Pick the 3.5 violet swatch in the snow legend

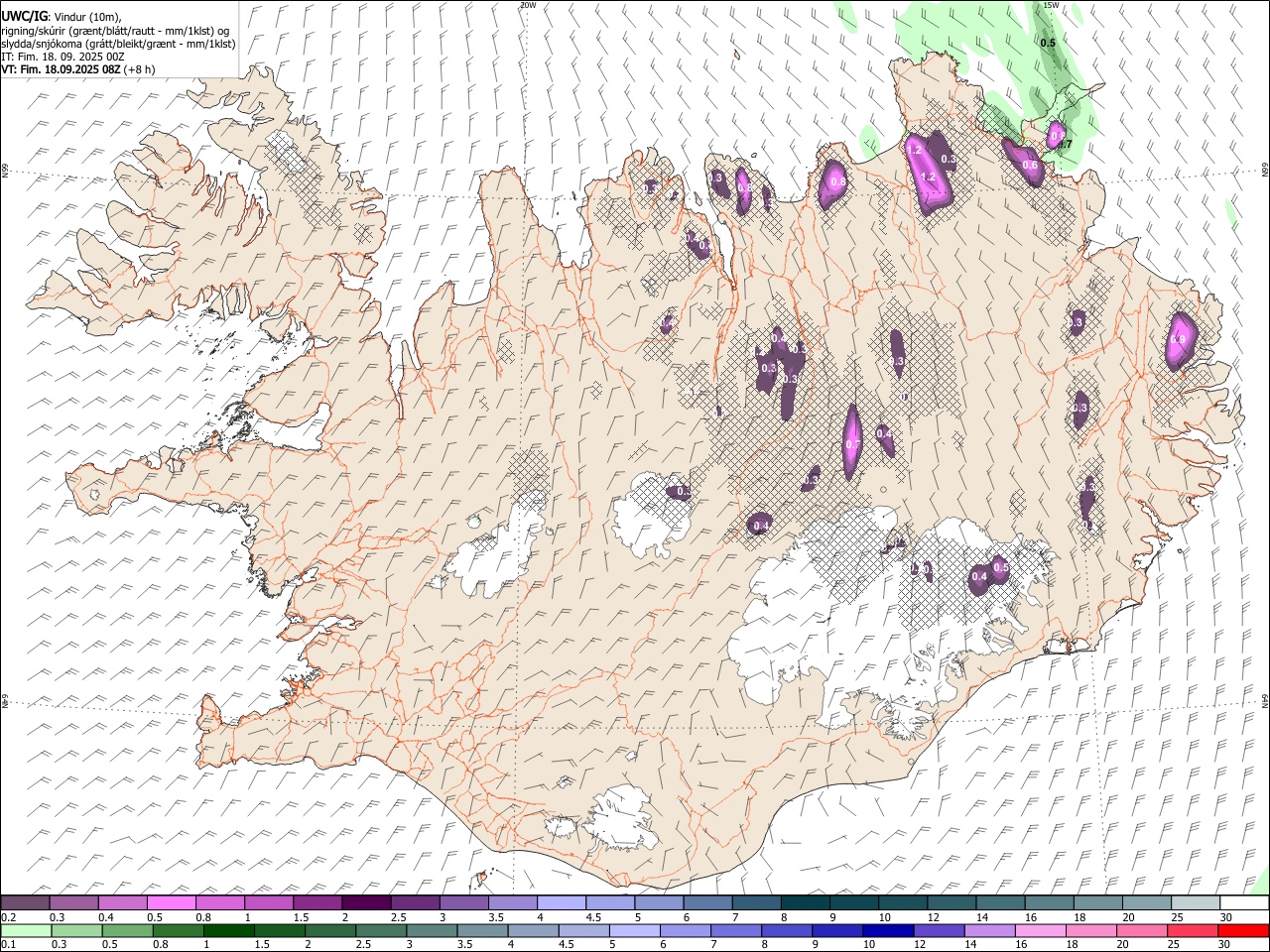click(512, 902)
